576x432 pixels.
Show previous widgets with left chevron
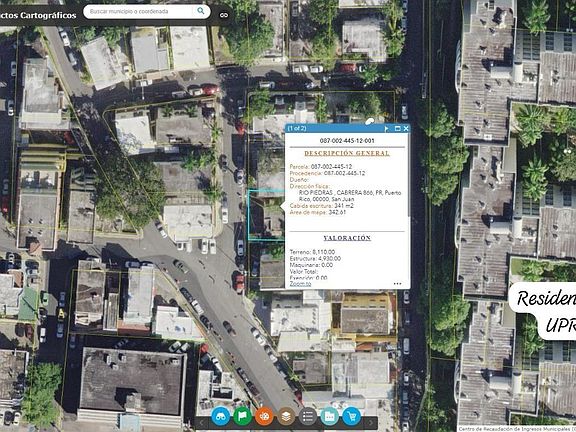201,423
